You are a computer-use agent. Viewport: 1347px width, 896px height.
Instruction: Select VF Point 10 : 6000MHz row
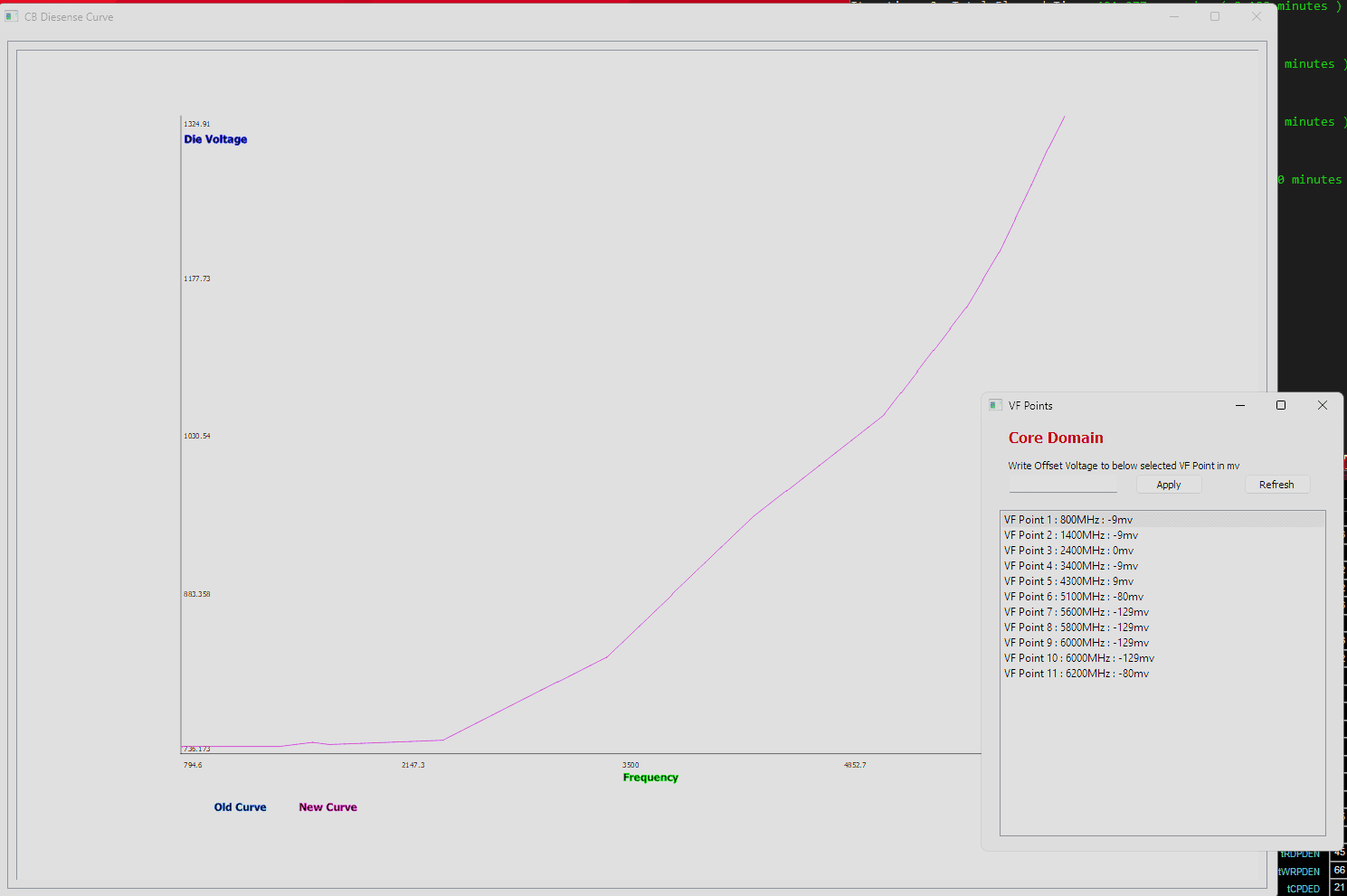1162,658
